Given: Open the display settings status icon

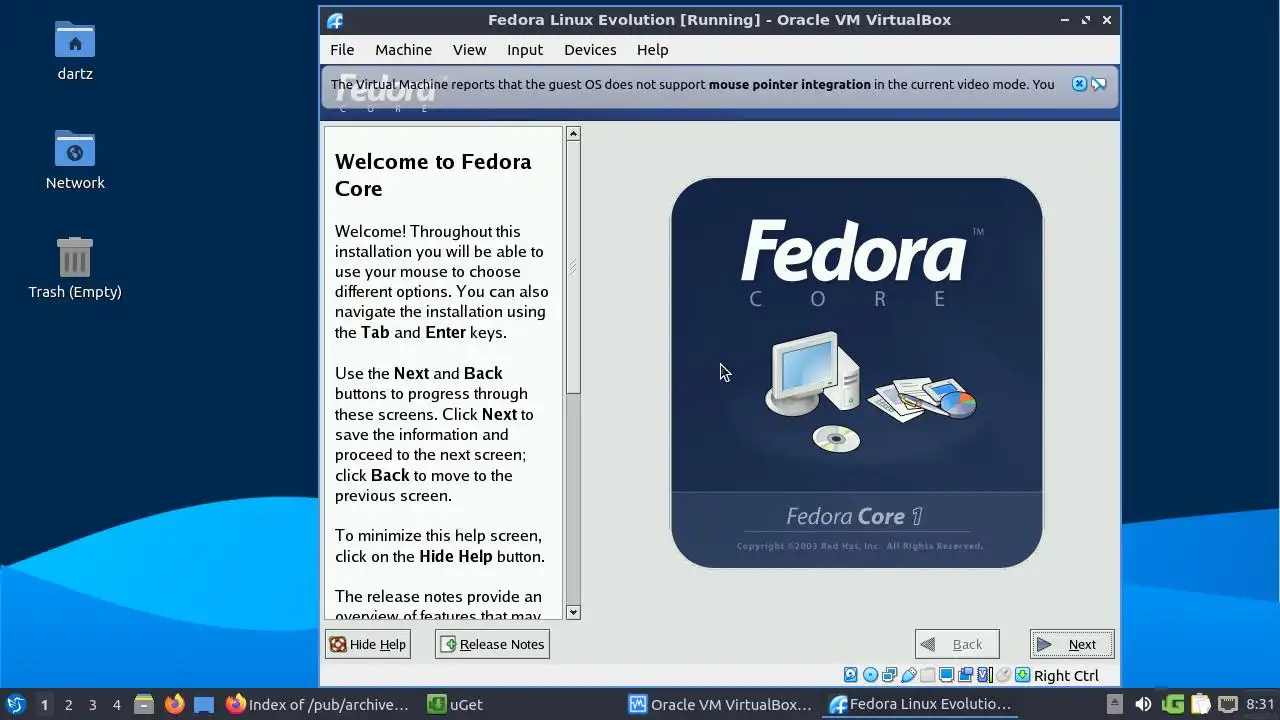Looking at the screenshot, I should tap(946, 675).
